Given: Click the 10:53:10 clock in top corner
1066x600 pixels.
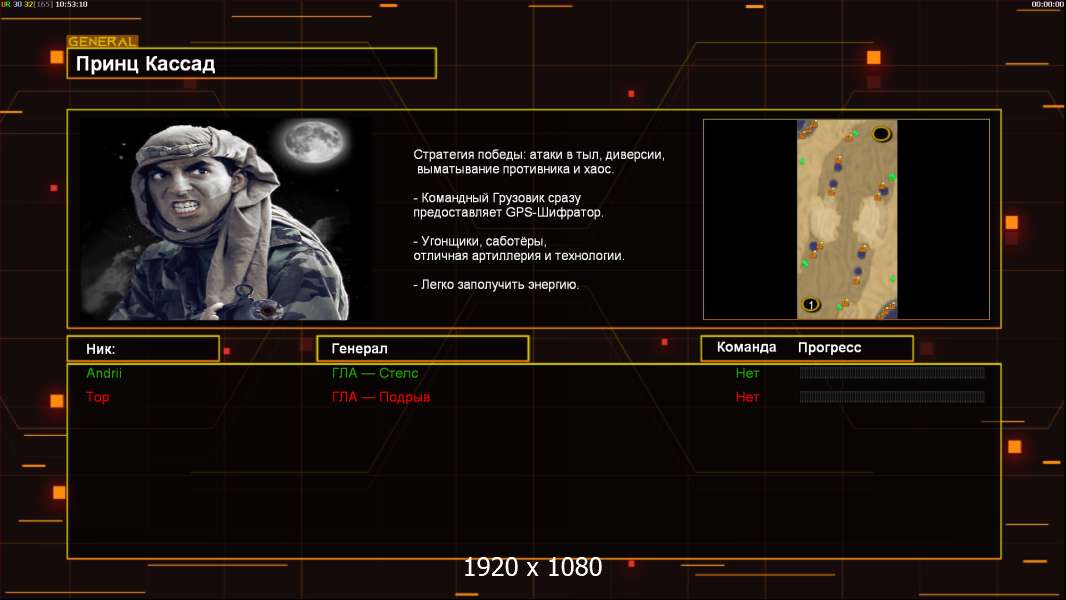Looking at the screenshot, I should click(71, 4).
